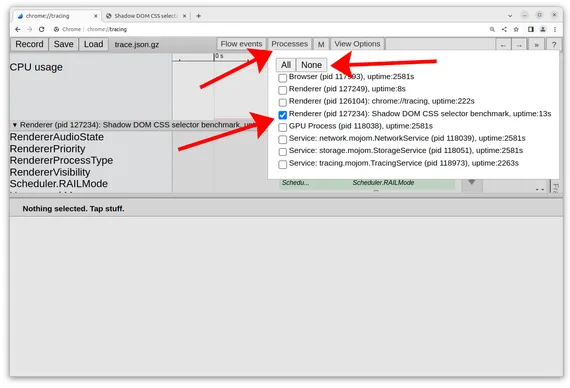The height and width of the screenshot is (388, 570).
Task: Go back in browser history
Action: [x=18, y=29]
